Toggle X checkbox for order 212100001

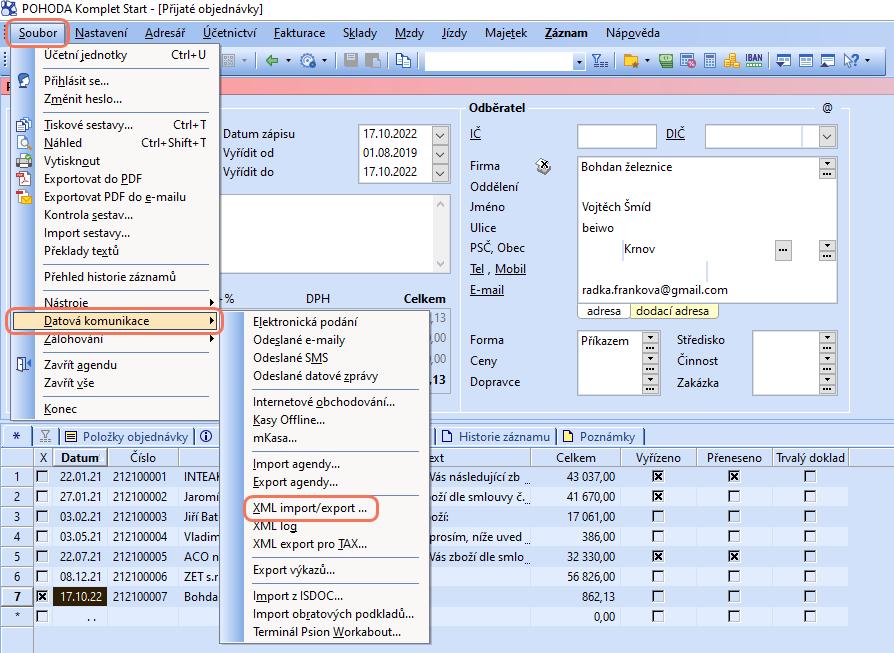[42, 476]
